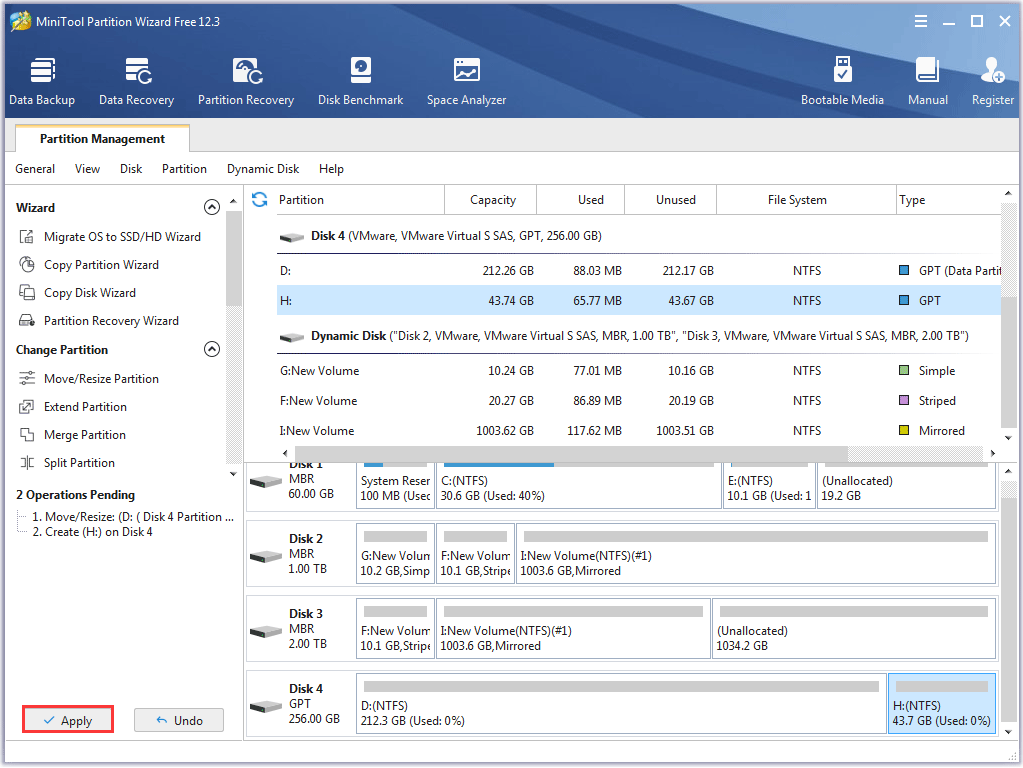This screenshot has width=1023, height=768.
Task: Click the green Simple type swatch
Action: tap(904, 370)
